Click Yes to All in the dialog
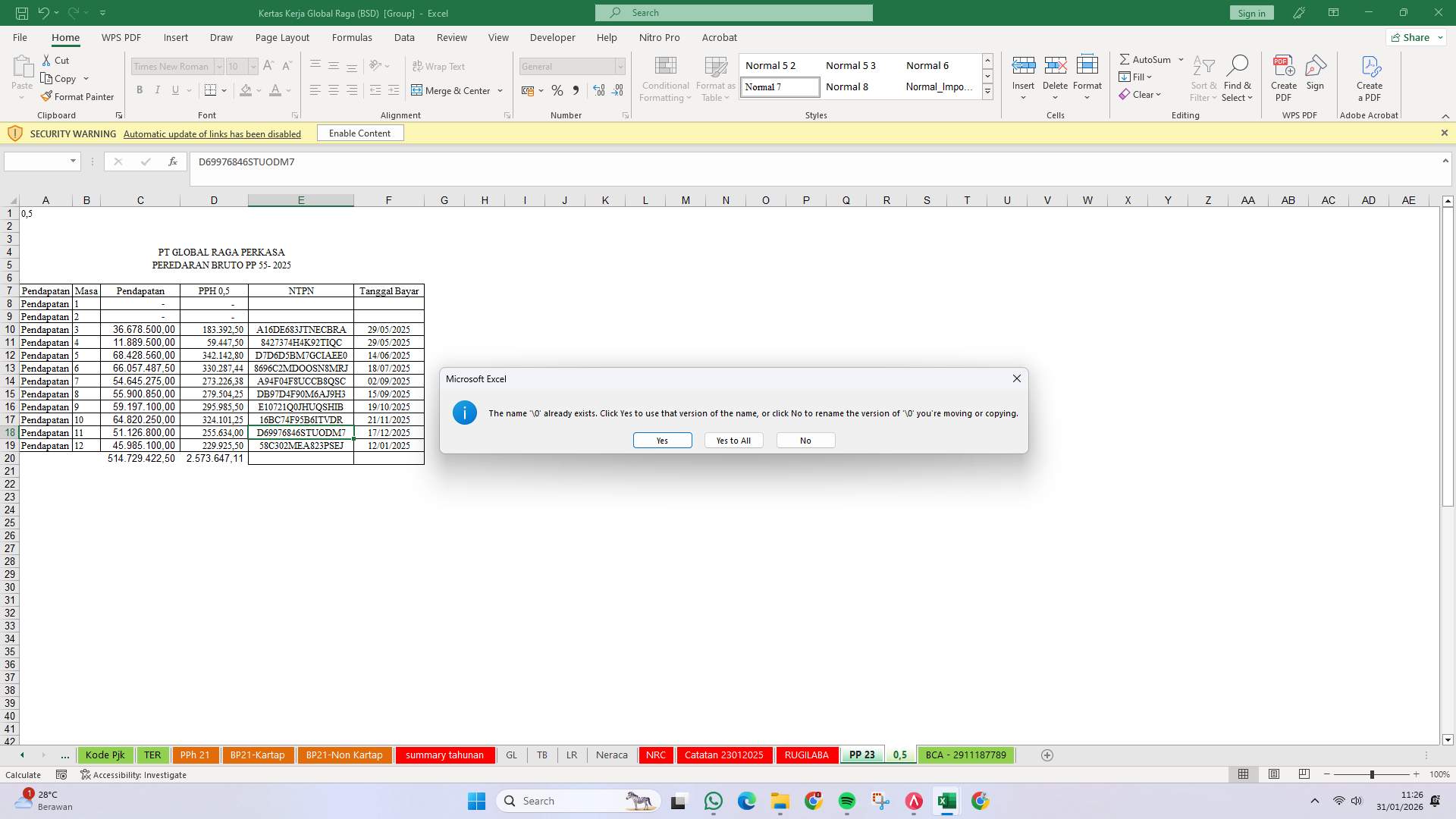The width and height of the screenshot is (1456, 819). pos(733,440)
